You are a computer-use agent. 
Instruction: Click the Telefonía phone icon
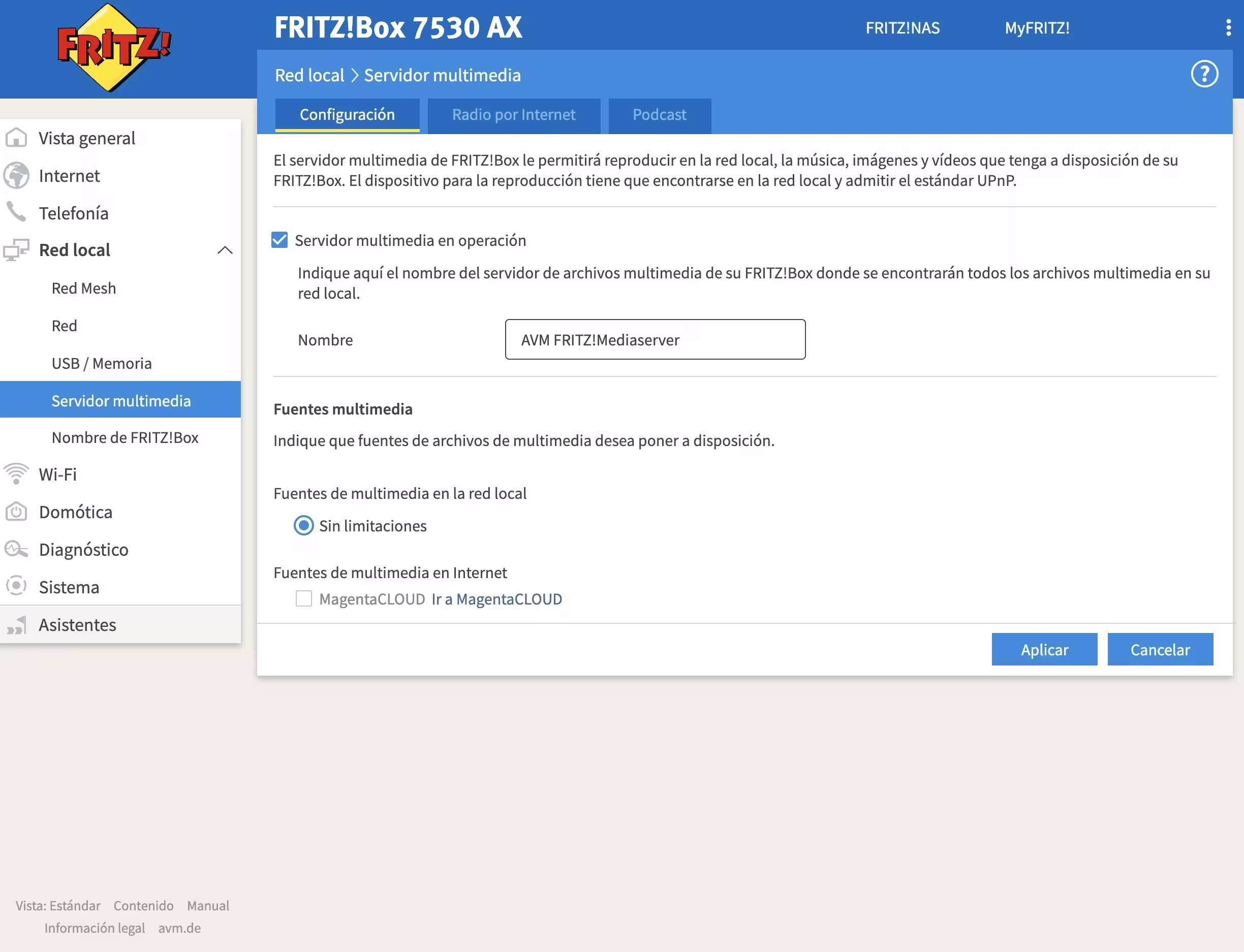(x=16, y=212)
